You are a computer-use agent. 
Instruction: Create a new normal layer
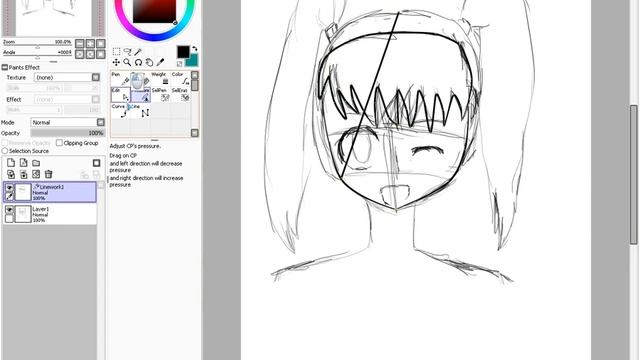pos(11,163)
